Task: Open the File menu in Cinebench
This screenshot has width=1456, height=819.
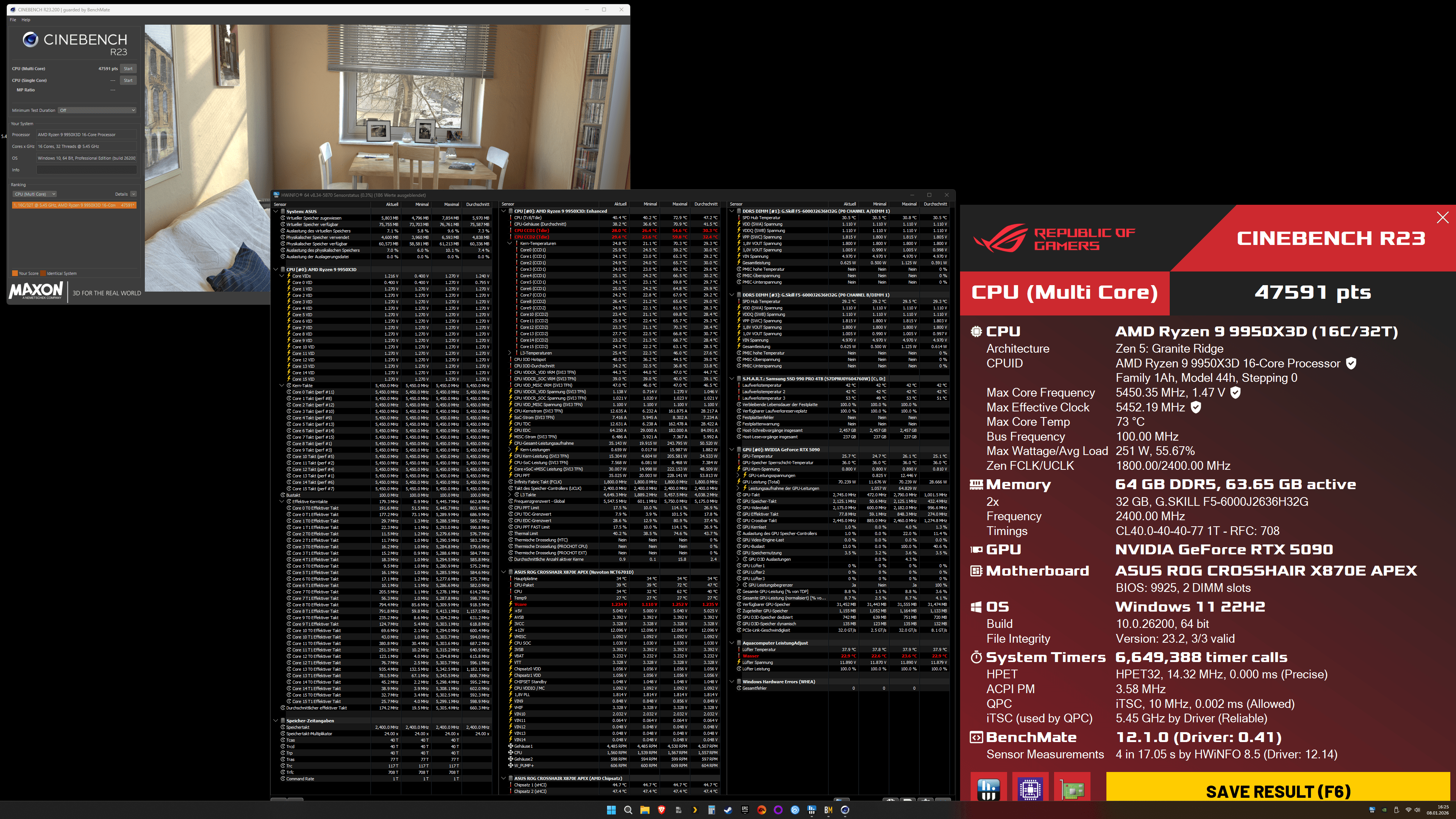Action: tap(13, 20)
